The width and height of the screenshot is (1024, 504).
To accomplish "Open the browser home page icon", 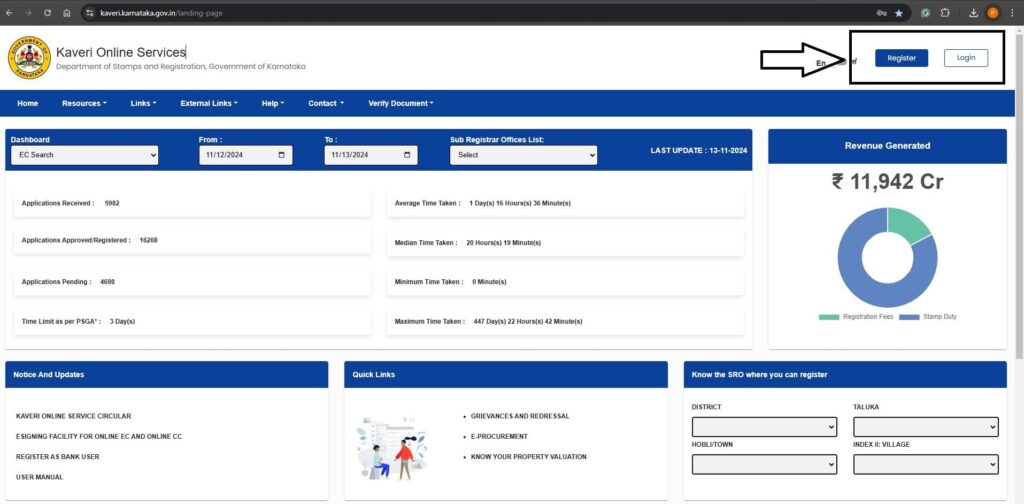I will tap(67, 13).
